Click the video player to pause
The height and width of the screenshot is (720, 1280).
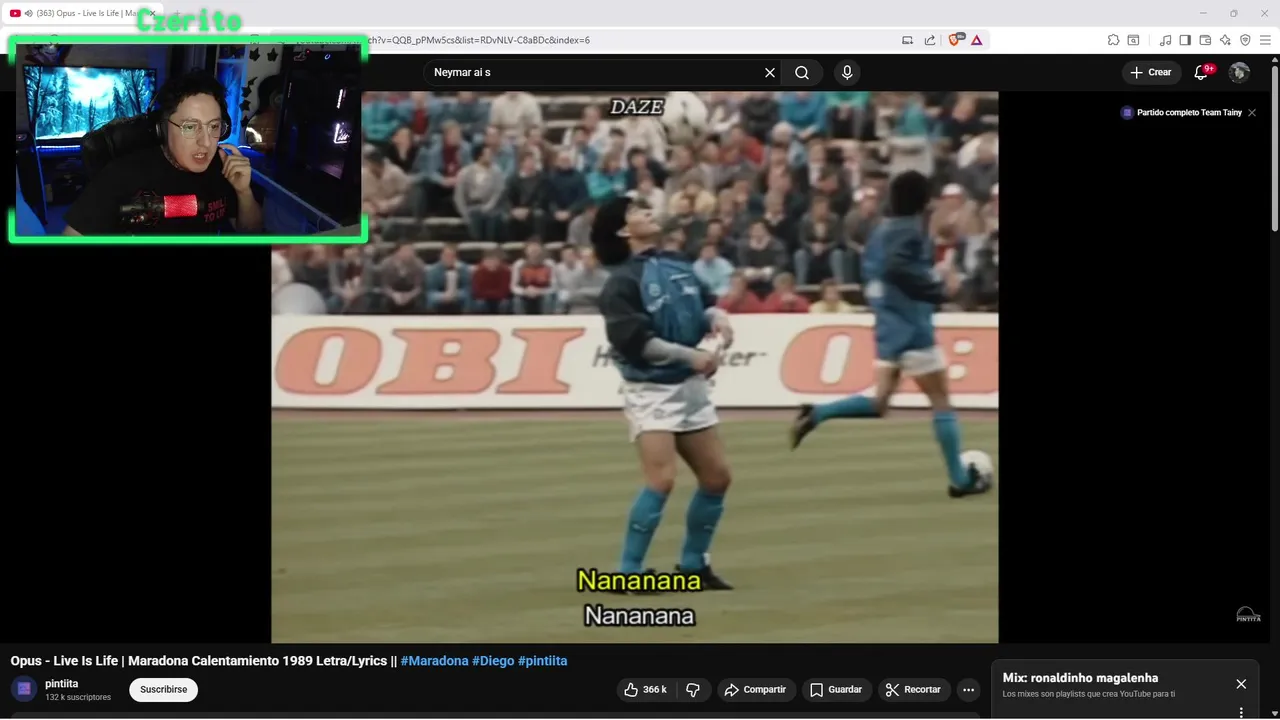pyautogui.click(x=635, y=367)
